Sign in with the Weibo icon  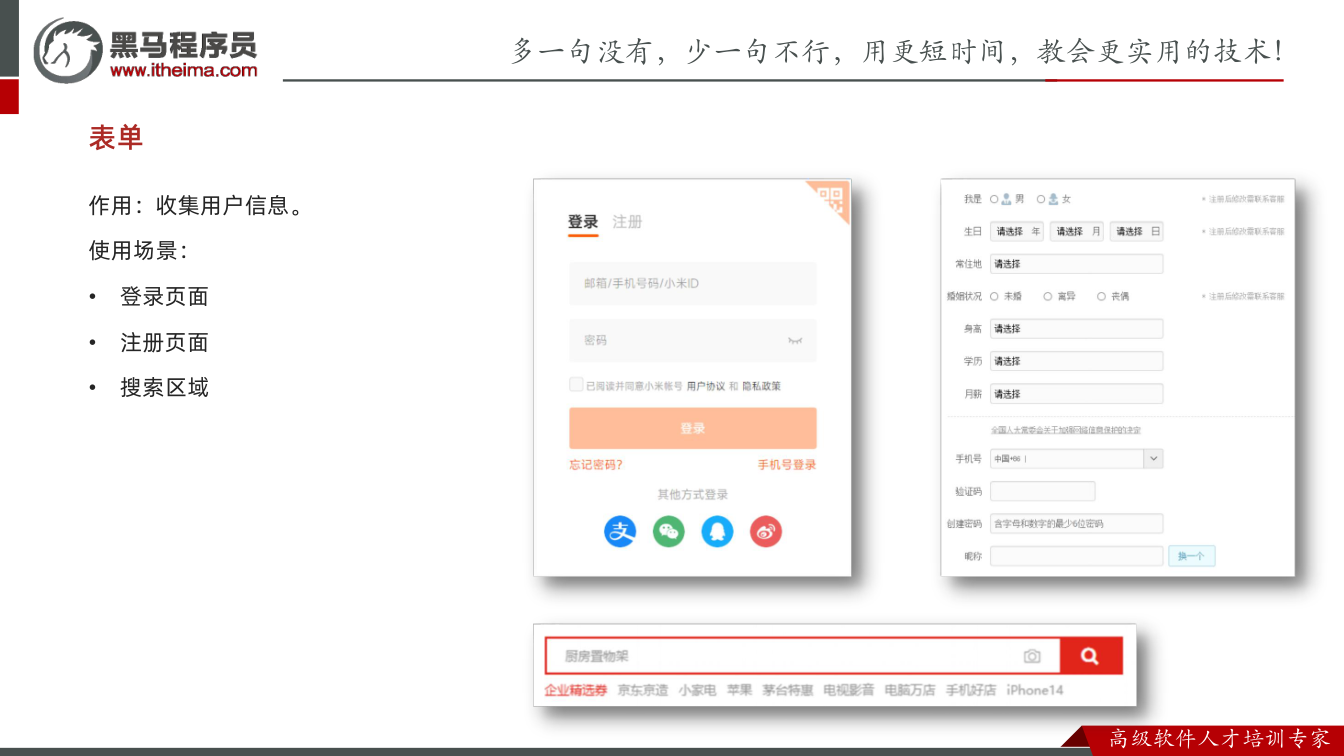tap(766, 531)
